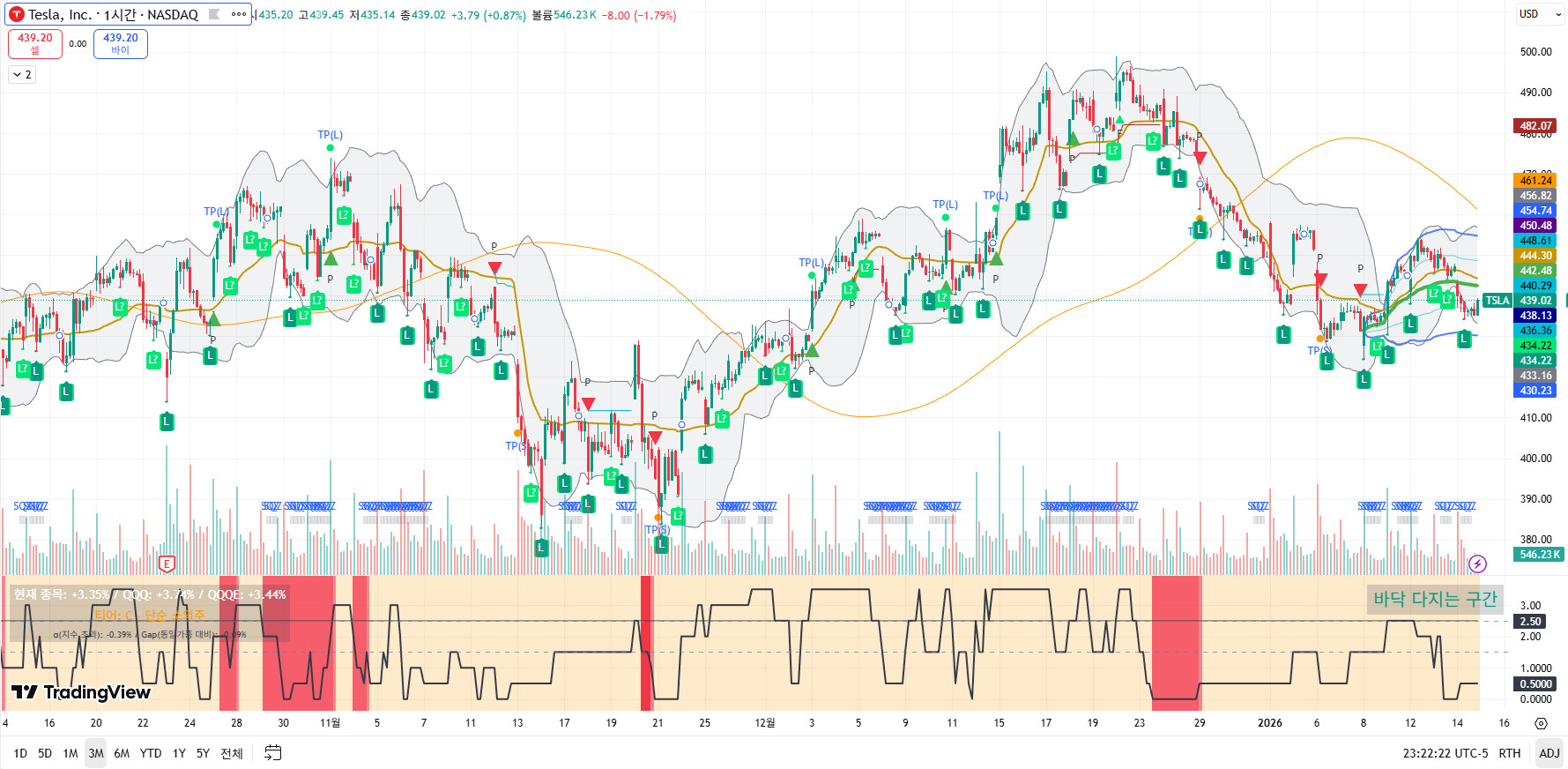The height and width of the screenshot is (769, 1568).
Task: Select the 3M time range
Action: [96, 753]
